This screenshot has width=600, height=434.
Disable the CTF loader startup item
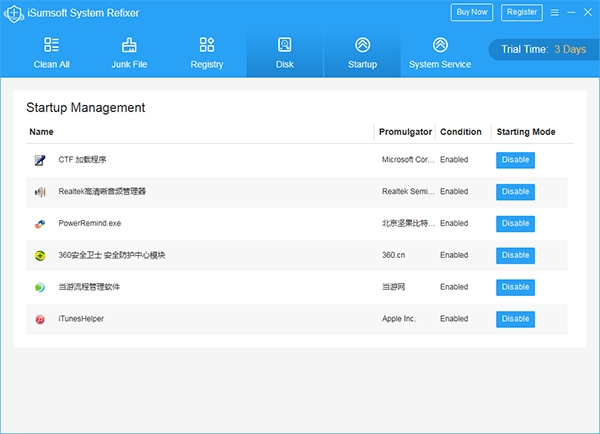(x=515, y=160)
